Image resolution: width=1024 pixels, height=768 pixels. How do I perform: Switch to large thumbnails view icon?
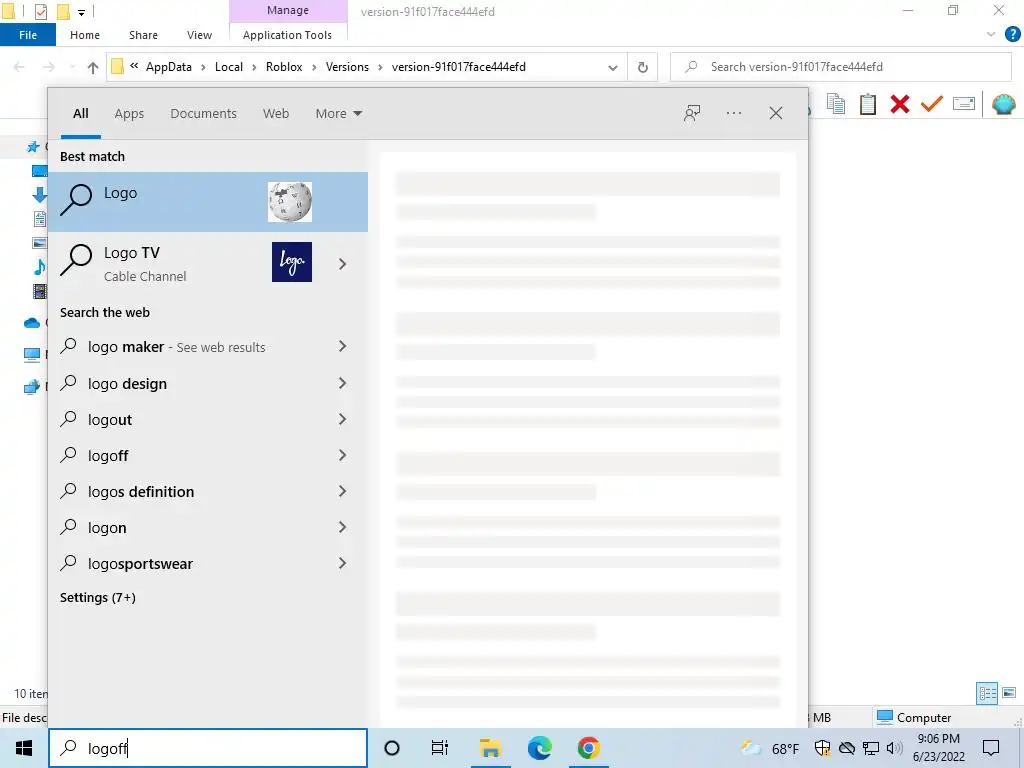(x=1009, y=693)
